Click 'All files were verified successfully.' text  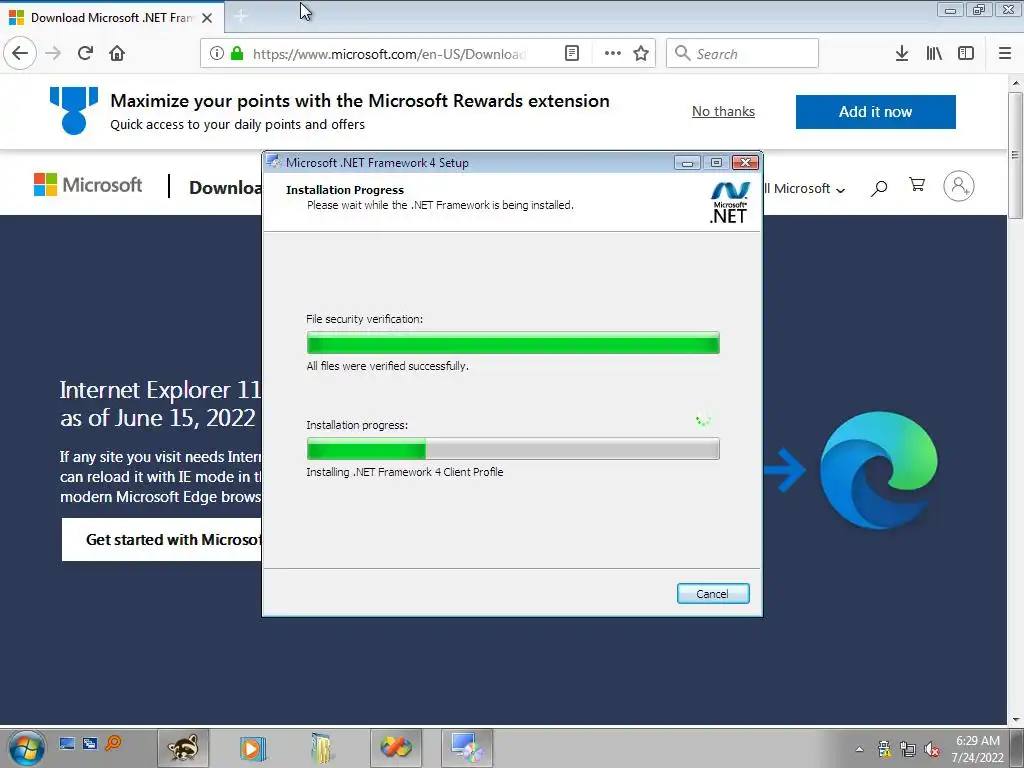[x=387, y=366]
